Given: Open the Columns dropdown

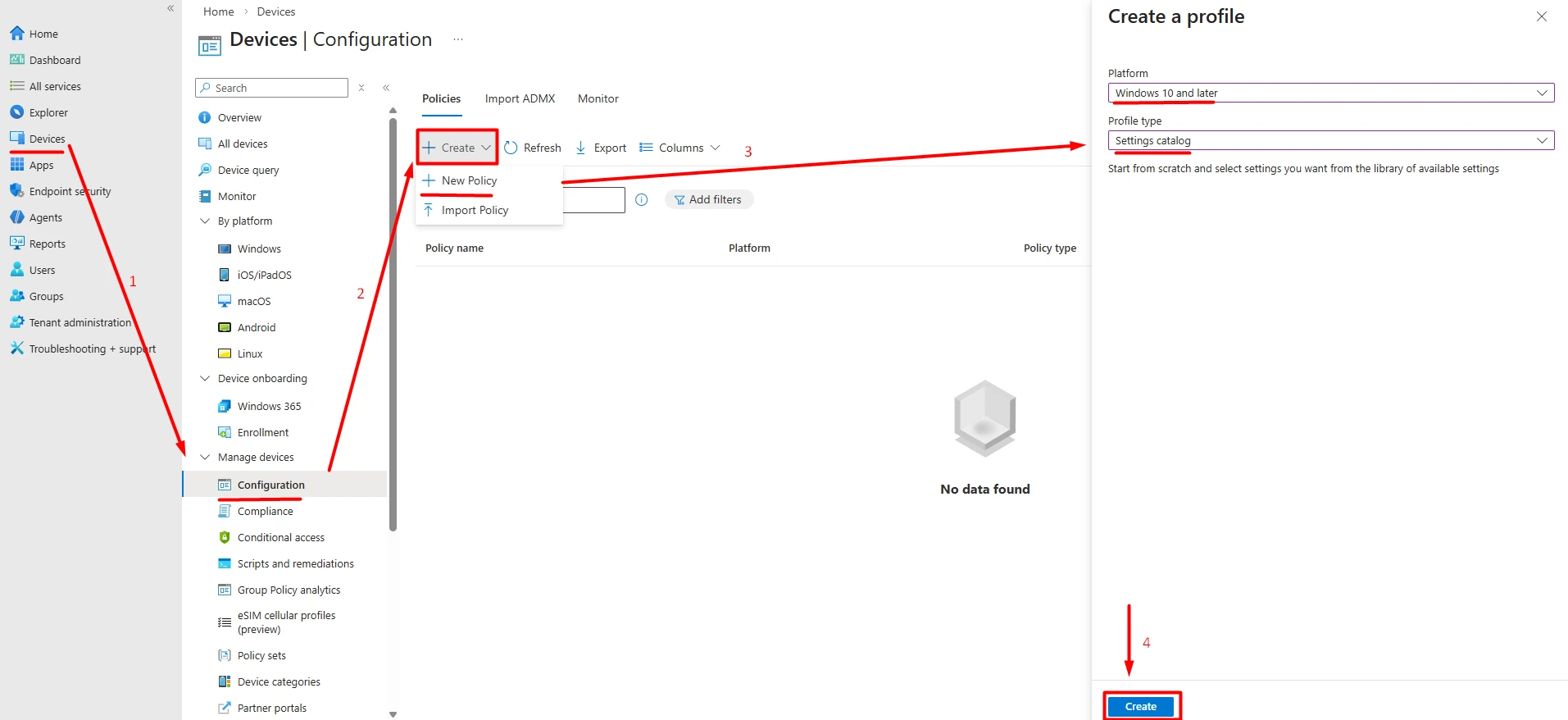Looking at the screenshot, I should (x=679, y=148).
